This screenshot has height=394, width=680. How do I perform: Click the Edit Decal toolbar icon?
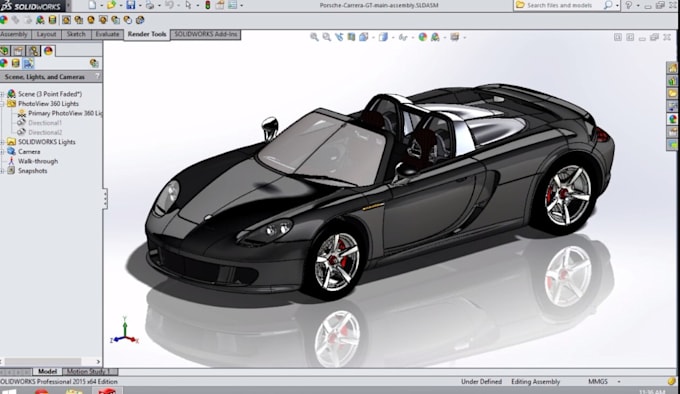point(52,20)
